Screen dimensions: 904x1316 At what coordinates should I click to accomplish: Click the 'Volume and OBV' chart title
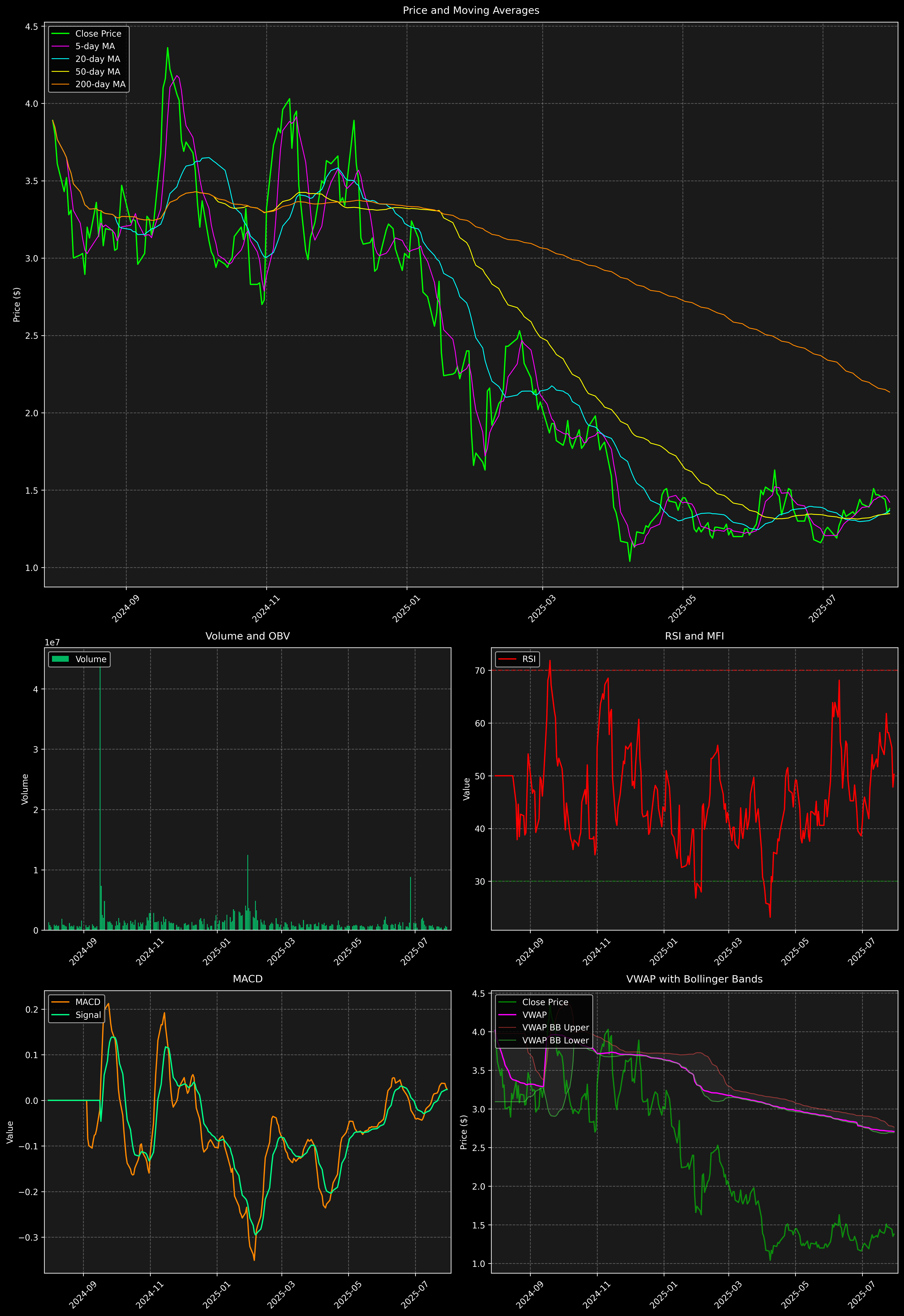click(248, 636)
